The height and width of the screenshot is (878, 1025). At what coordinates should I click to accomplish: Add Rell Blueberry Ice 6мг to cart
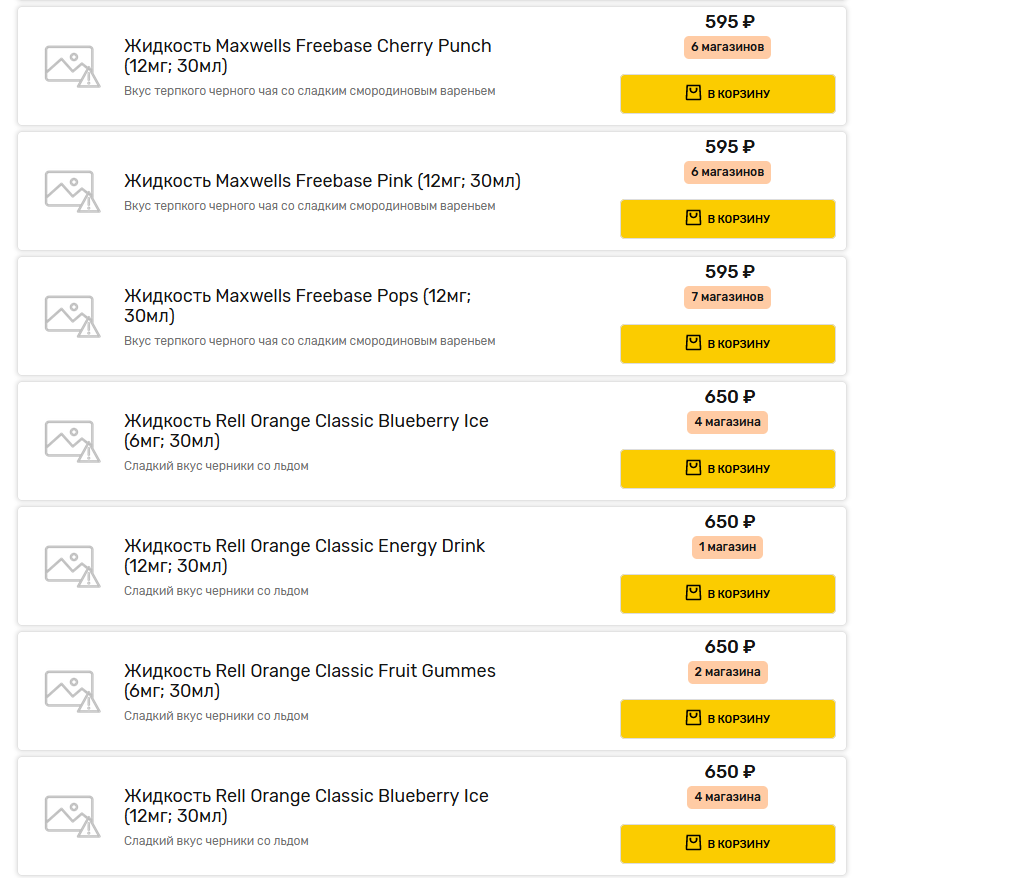click(727, 469)
